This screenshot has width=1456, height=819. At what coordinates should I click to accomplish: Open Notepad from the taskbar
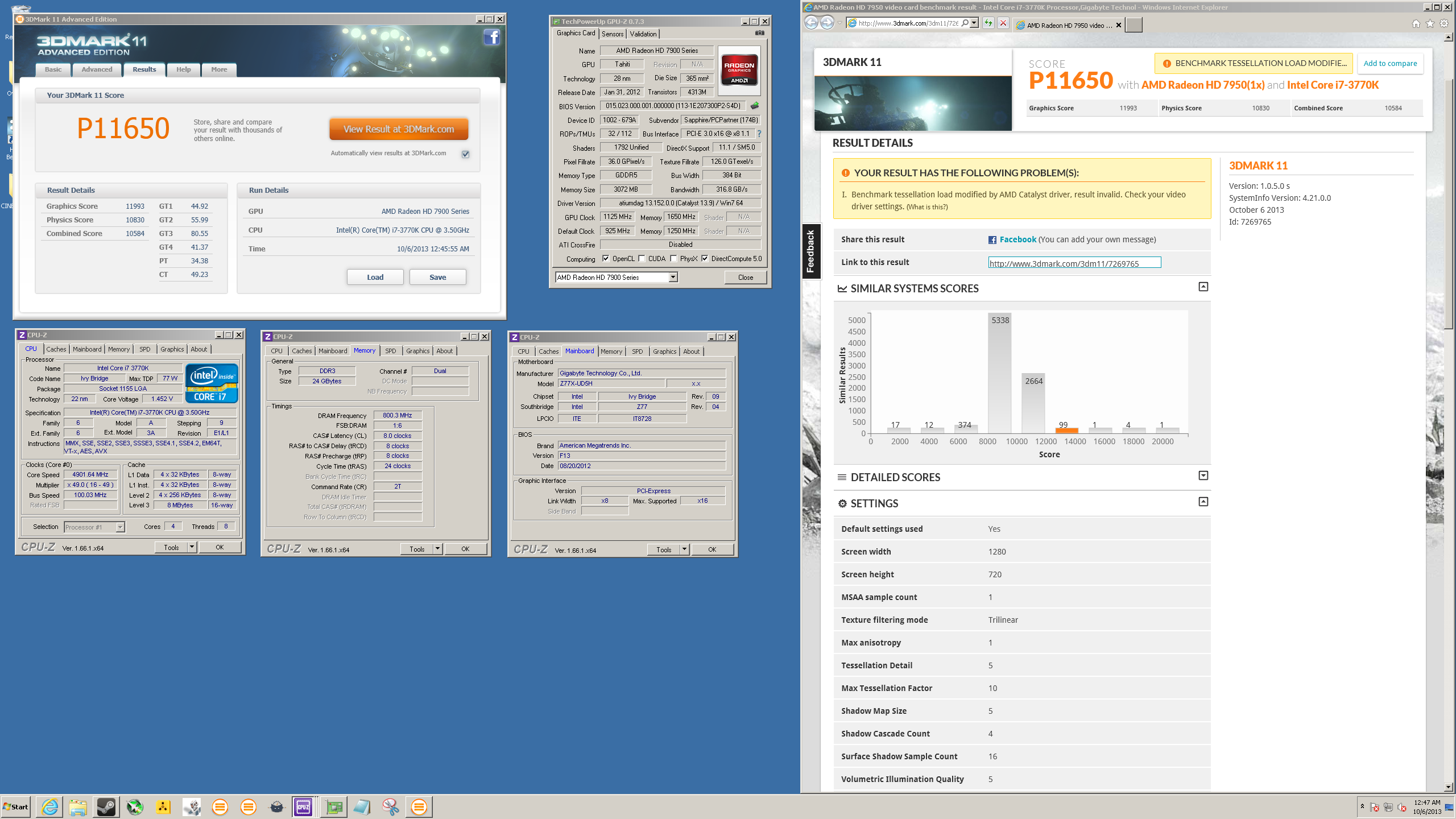pos(362,807)
